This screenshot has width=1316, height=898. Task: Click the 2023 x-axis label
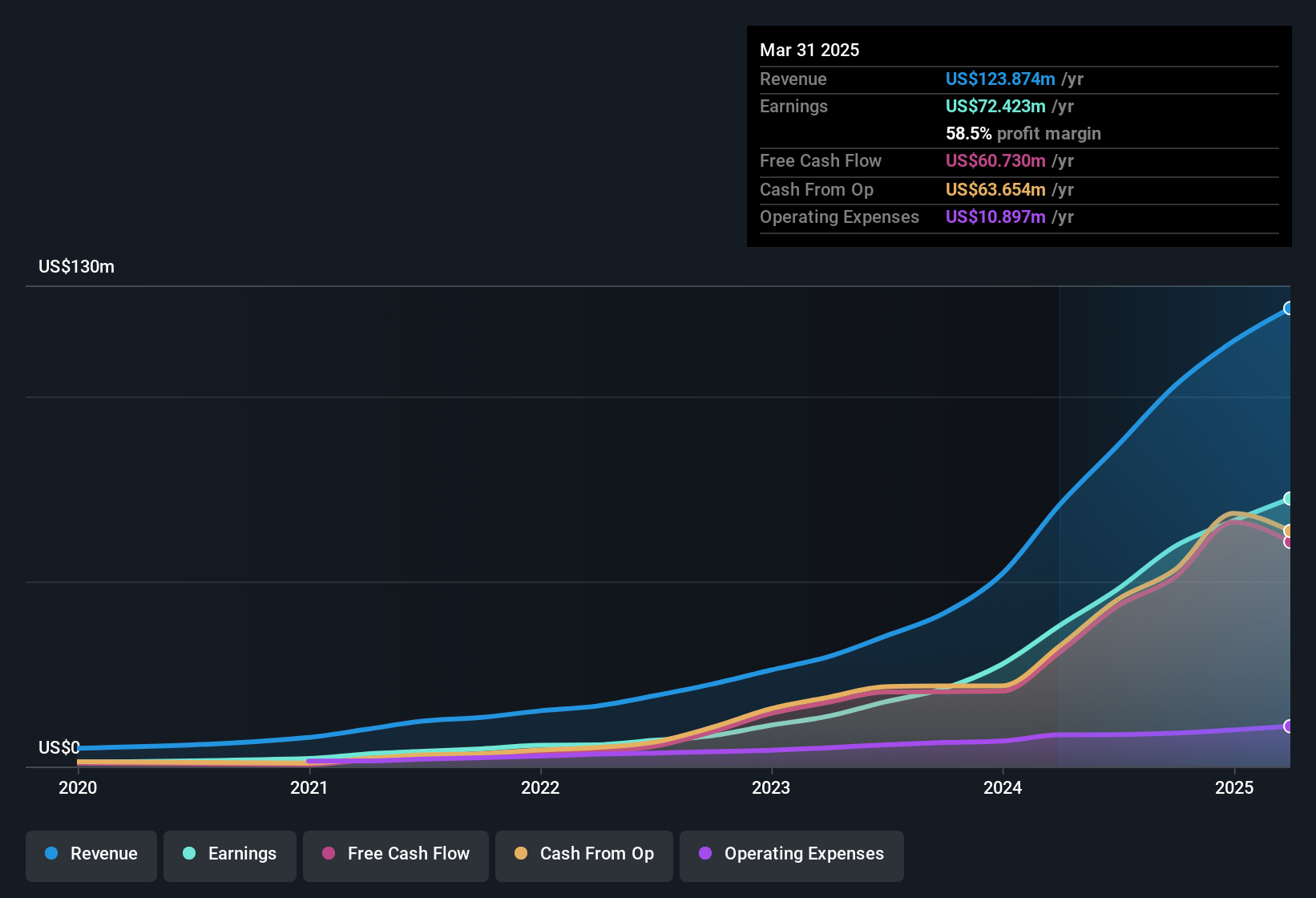(771, 787)
